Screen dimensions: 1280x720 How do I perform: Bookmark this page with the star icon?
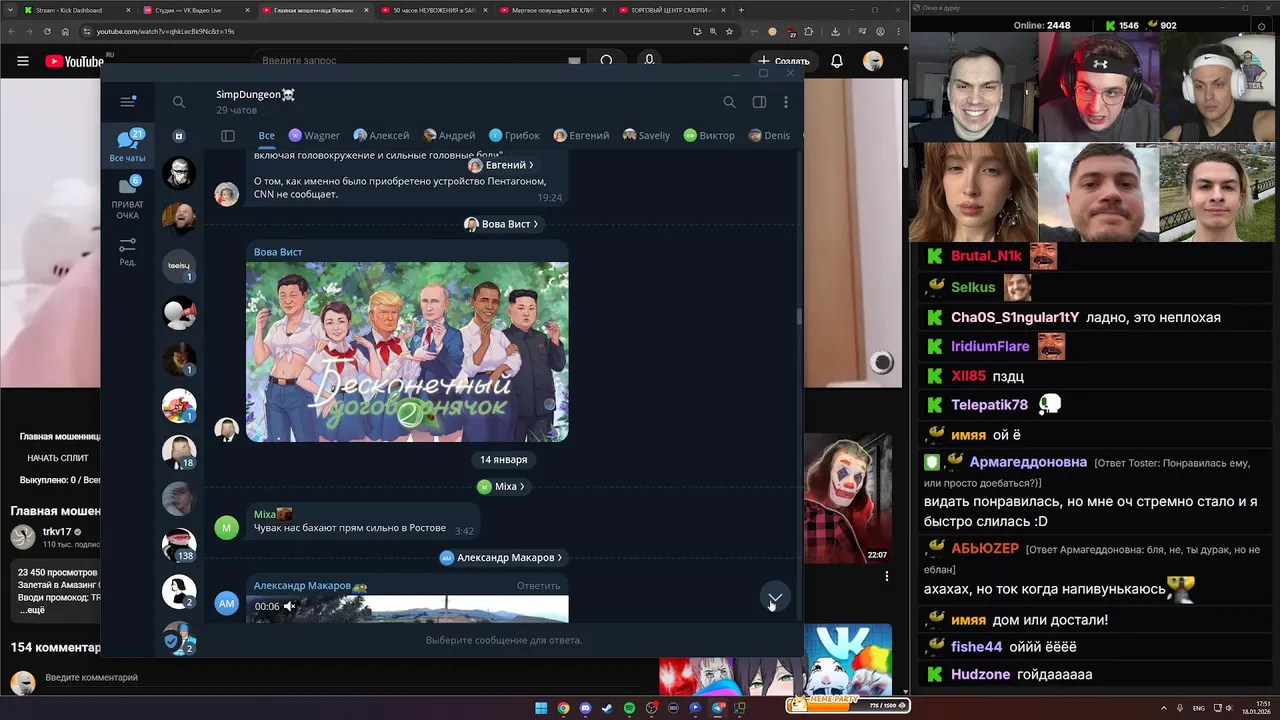click(730, 31)
